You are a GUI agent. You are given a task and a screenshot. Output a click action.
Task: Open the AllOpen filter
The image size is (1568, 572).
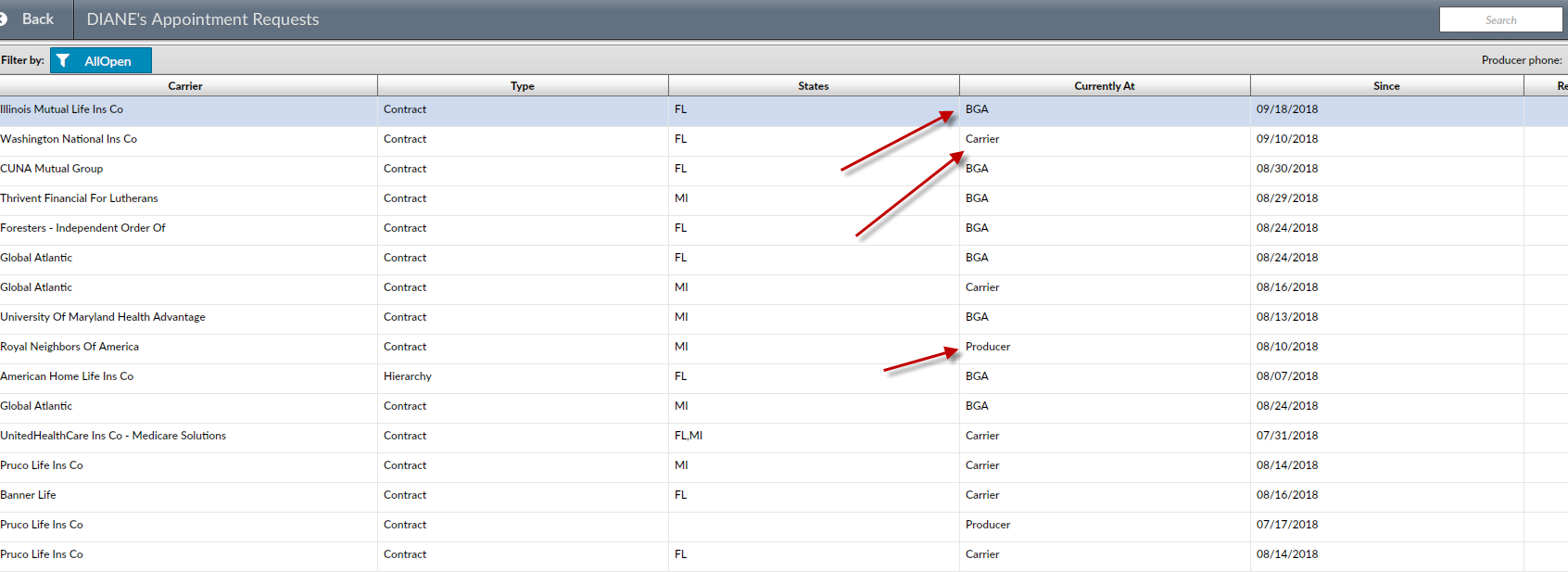click(x=101, y=61)
